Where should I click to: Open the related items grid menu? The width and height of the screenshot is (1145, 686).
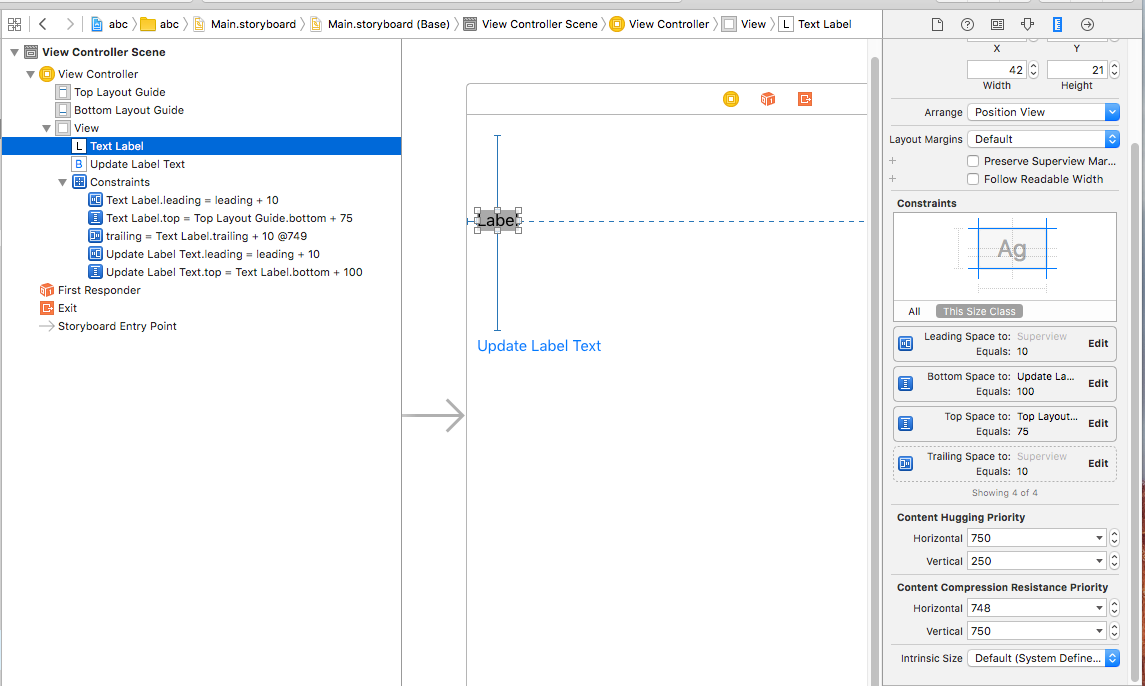[x=14, y=24]
